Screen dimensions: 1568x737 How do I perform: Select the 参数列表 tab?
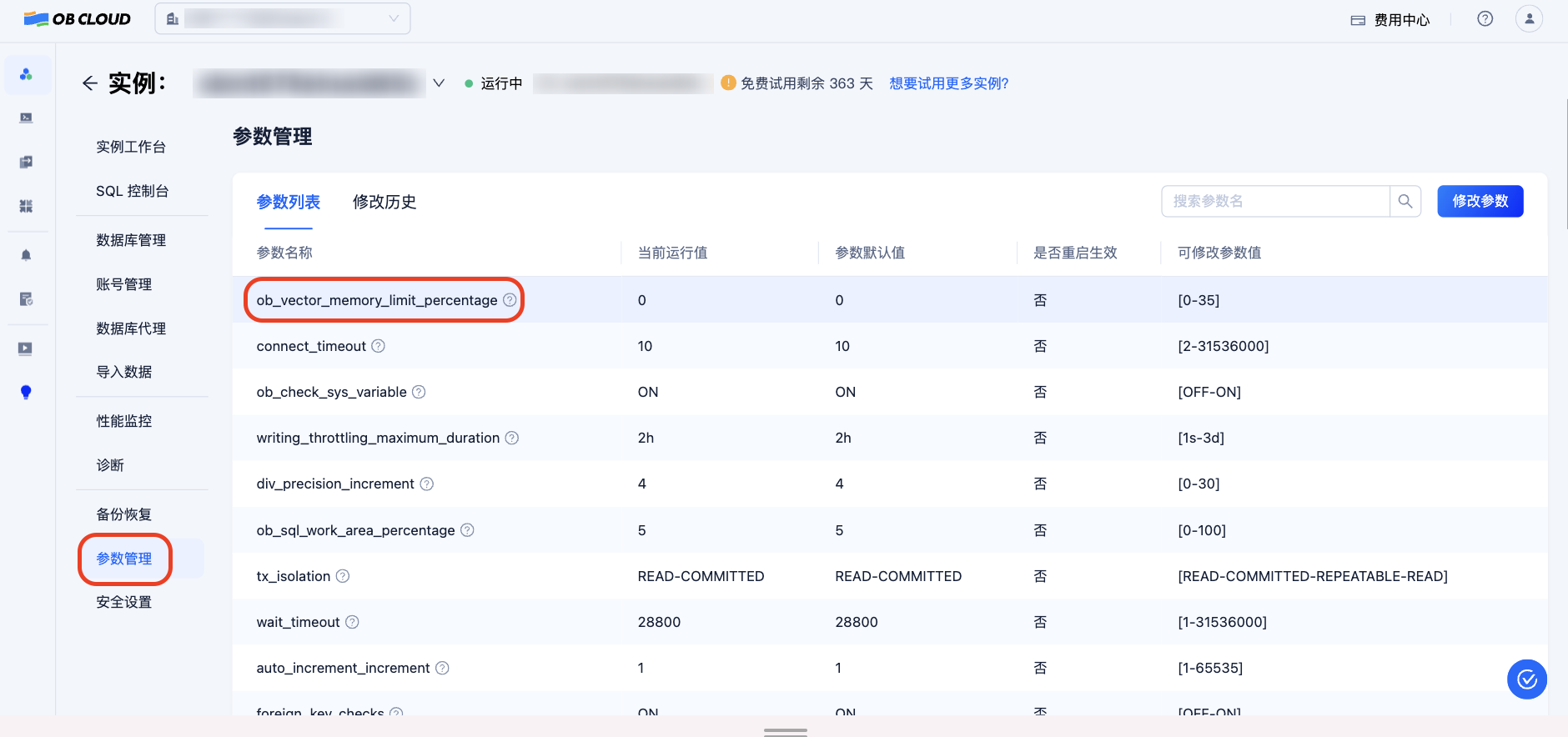289,202
